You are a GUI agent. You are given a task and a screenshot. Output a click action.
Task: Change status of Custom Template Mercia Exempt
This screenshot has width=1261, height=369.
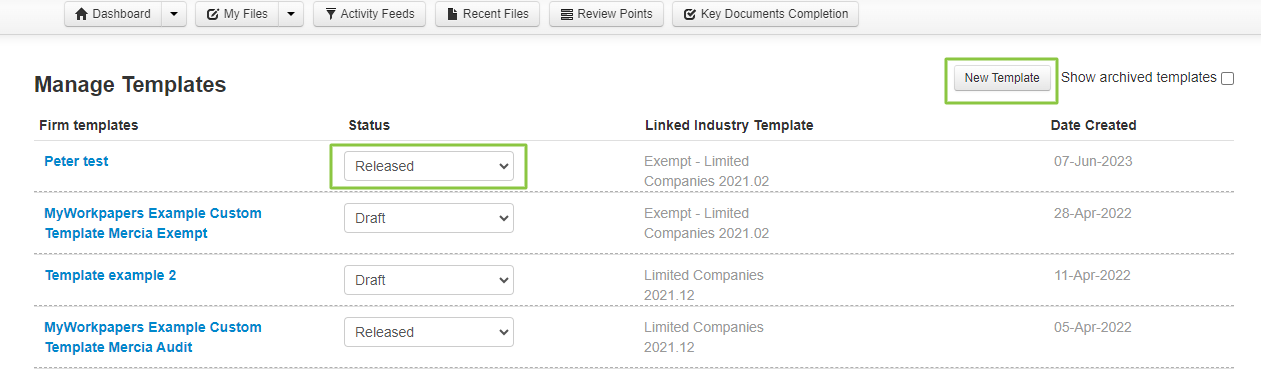tap(429, 218)
